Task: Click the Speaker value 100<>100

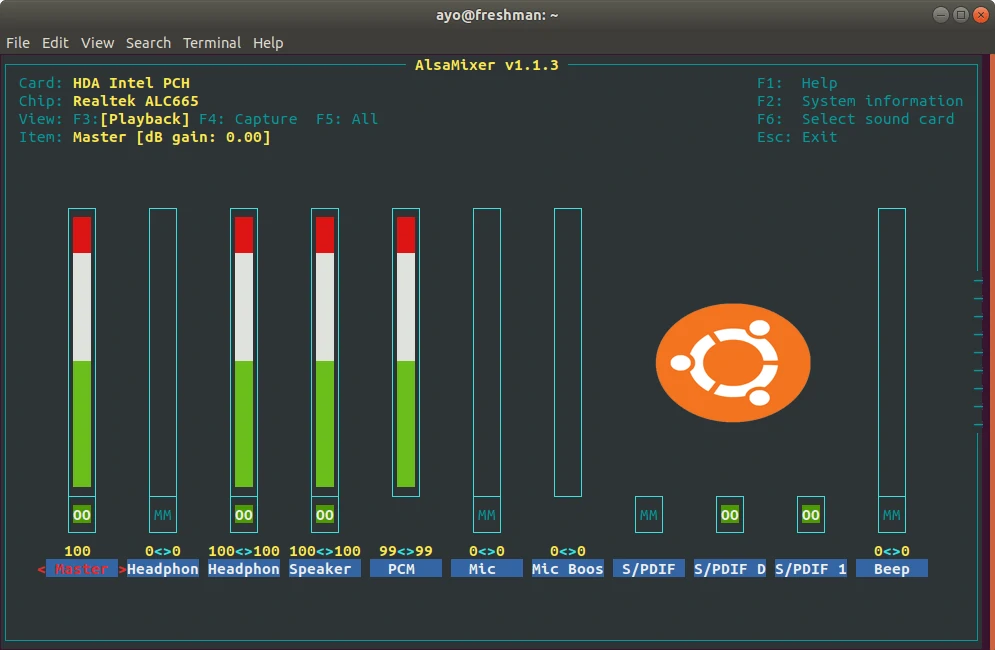Action: [324, 551]
